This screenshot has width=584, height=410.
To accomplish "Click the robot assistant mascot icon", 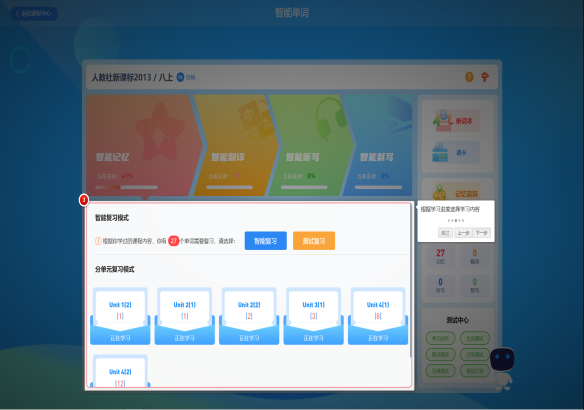I will (x=502, y=369).
